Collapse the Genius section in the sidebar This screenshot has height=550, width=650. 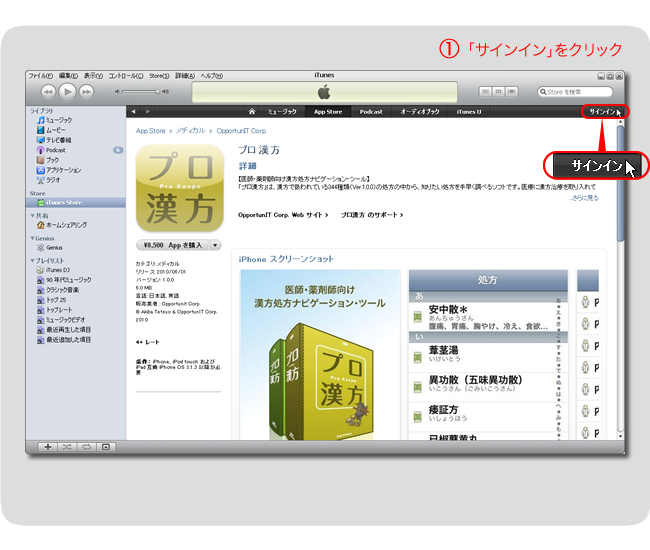[x=32, y=237]
